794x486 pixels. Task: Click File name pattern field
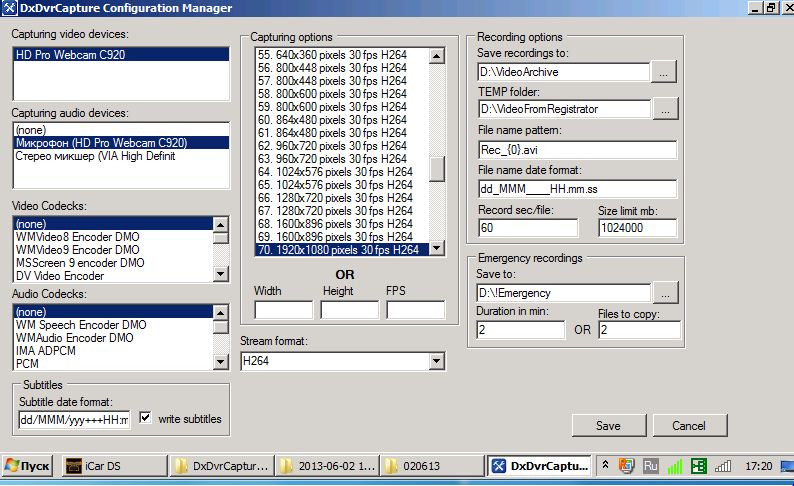pos(578,150)
